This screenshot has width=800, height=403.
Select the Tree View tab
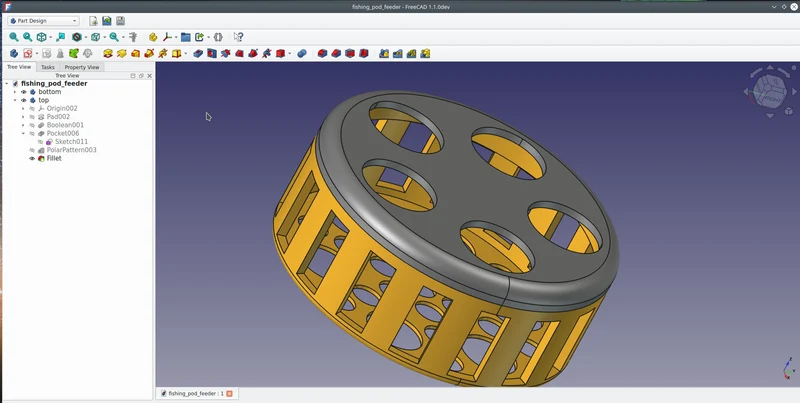coord(19,67)
